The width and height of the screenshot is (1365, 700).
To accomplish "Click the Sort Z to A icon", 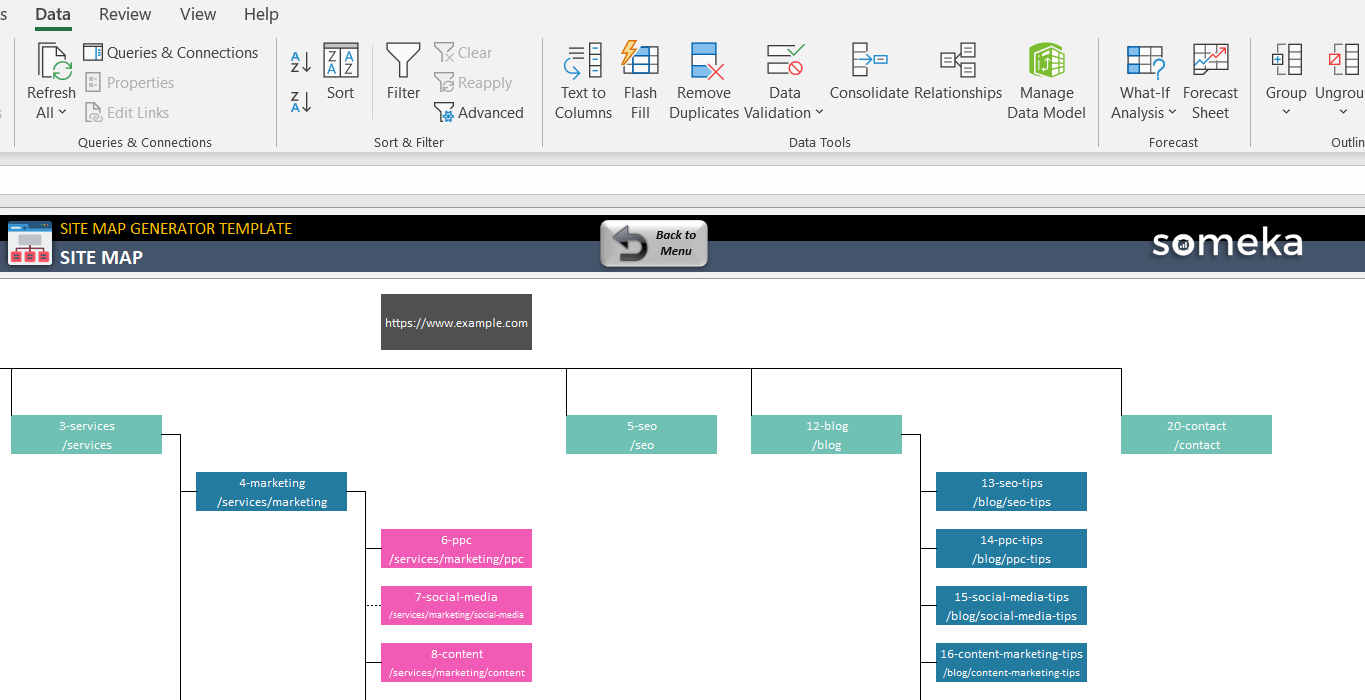I will [x=300, y=101].
